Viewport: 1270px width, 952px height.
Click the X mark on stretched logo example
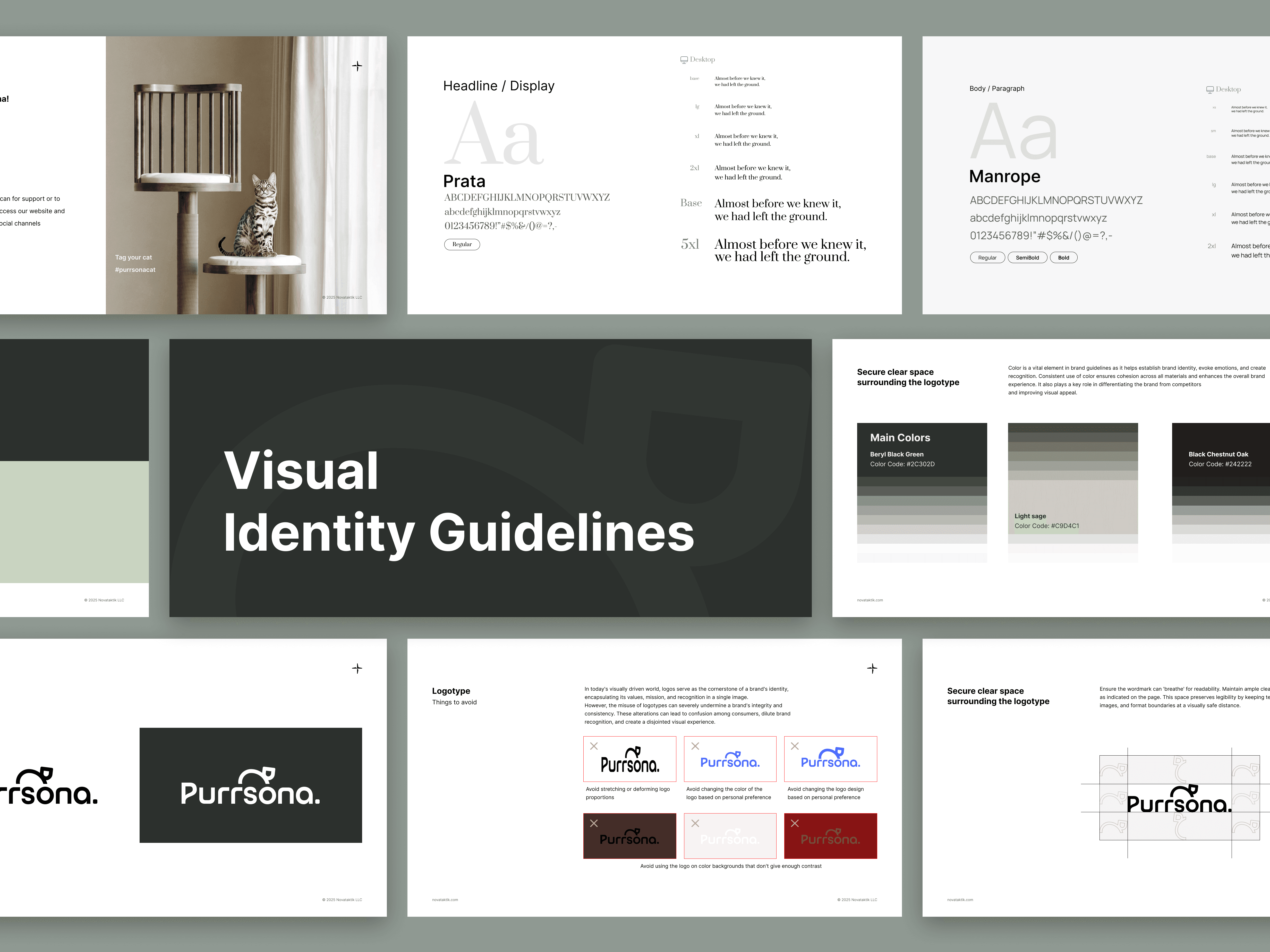coord(594,746)
